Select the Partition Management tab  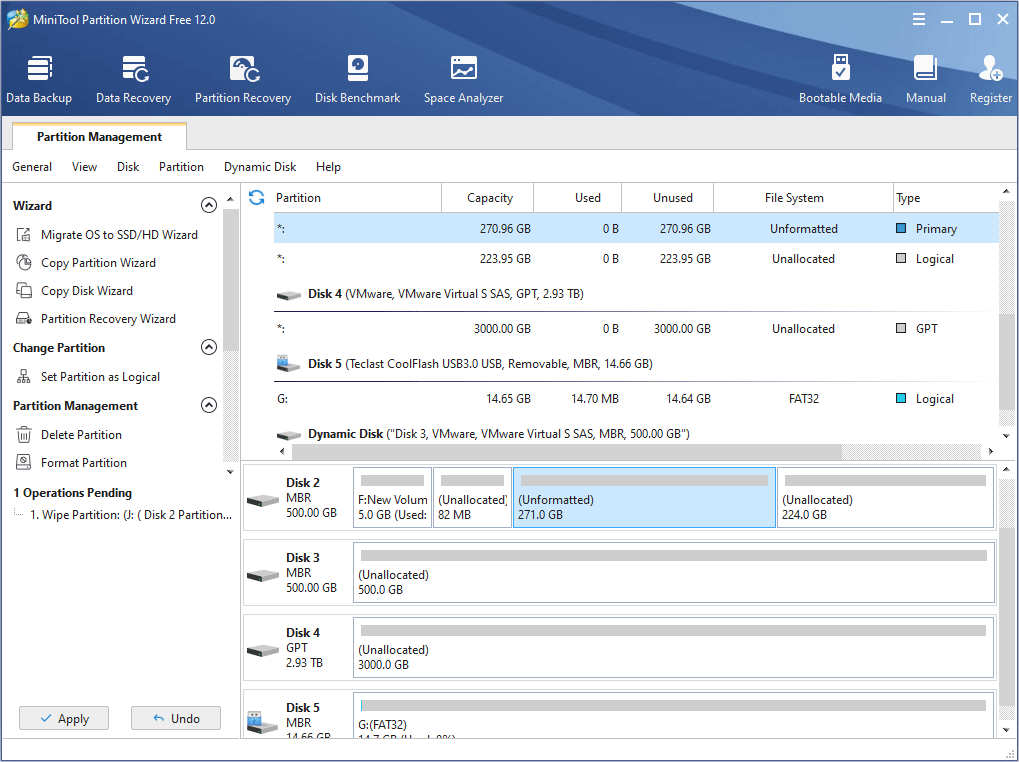point(99,136)
